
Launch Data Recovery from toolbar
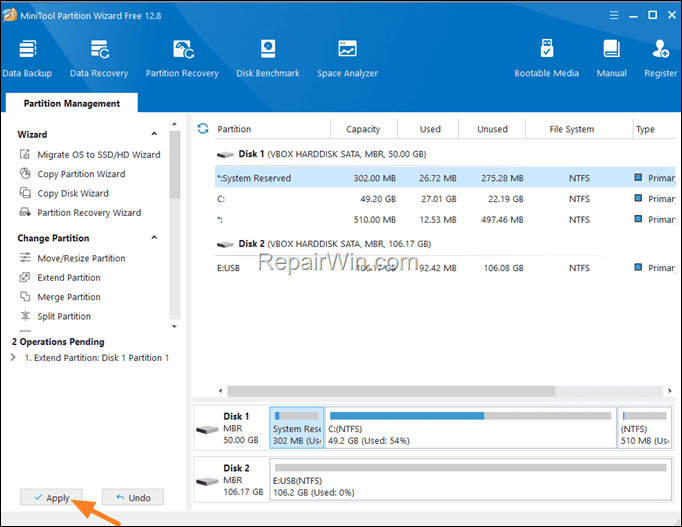click(x=99, y=59)
